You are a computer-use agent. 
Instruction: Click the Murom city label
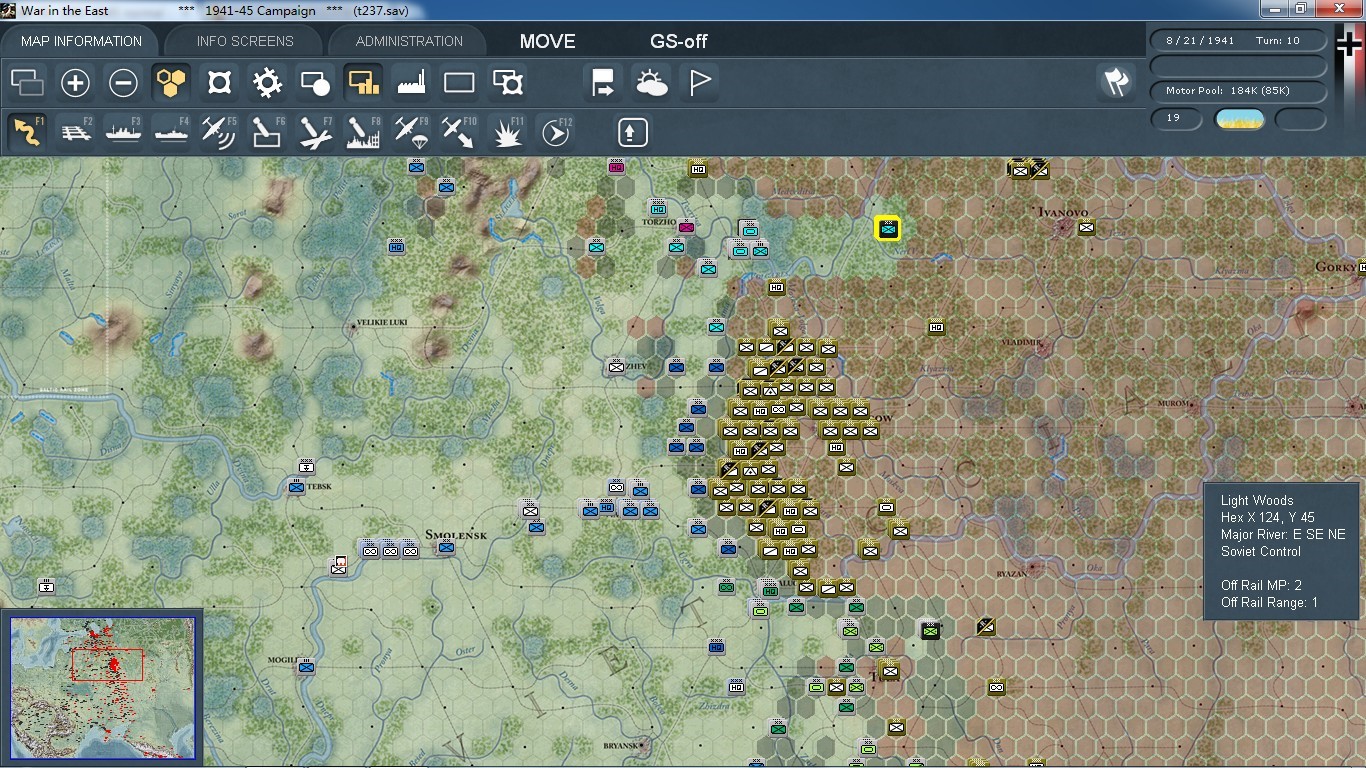[x=1174, y=403]
